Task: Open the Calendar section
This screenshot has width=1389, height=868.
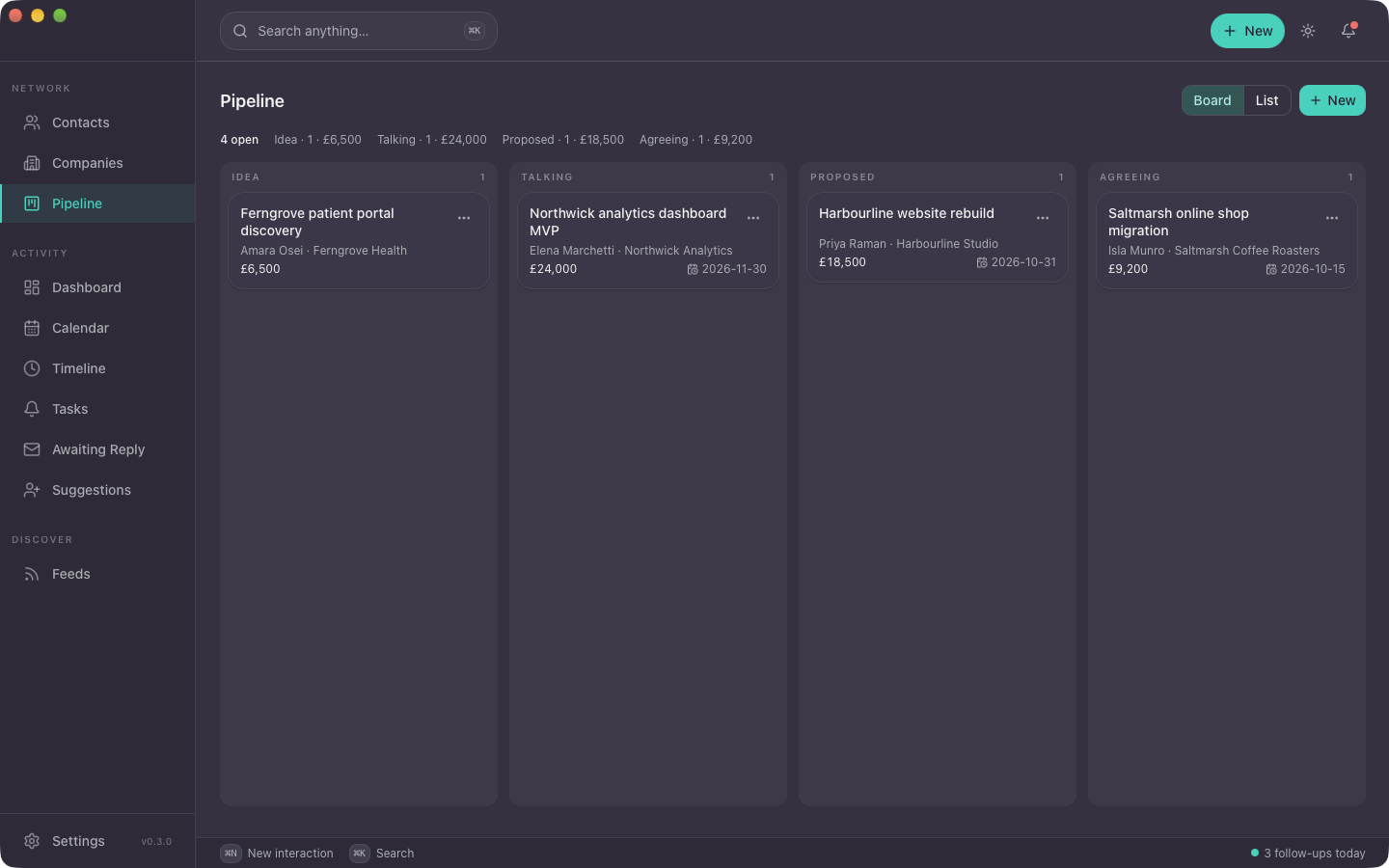Action: tap(97, 328)
